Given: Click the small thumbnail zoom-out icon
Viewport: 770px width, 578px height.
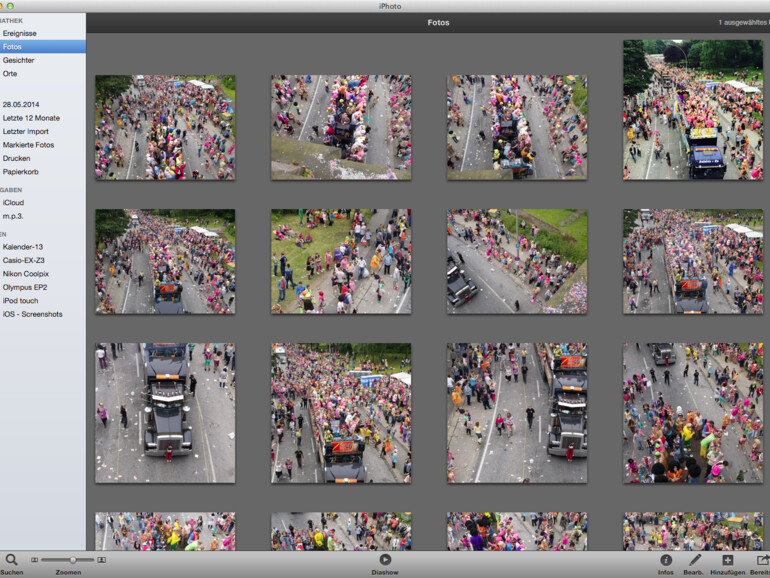Looking at the screenshot, I should point(34,560).
